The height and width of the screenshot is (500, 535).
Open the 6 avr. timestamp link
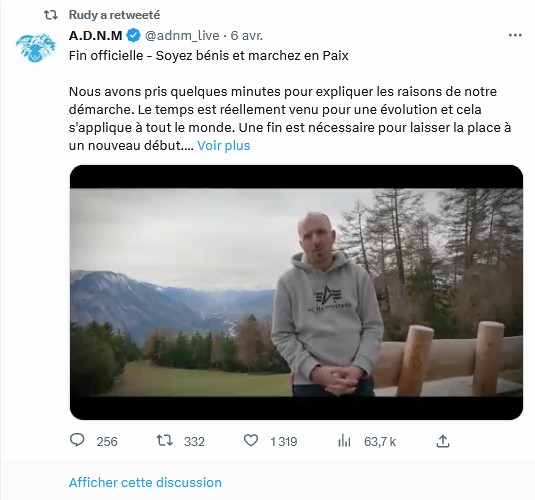[247, 35]
